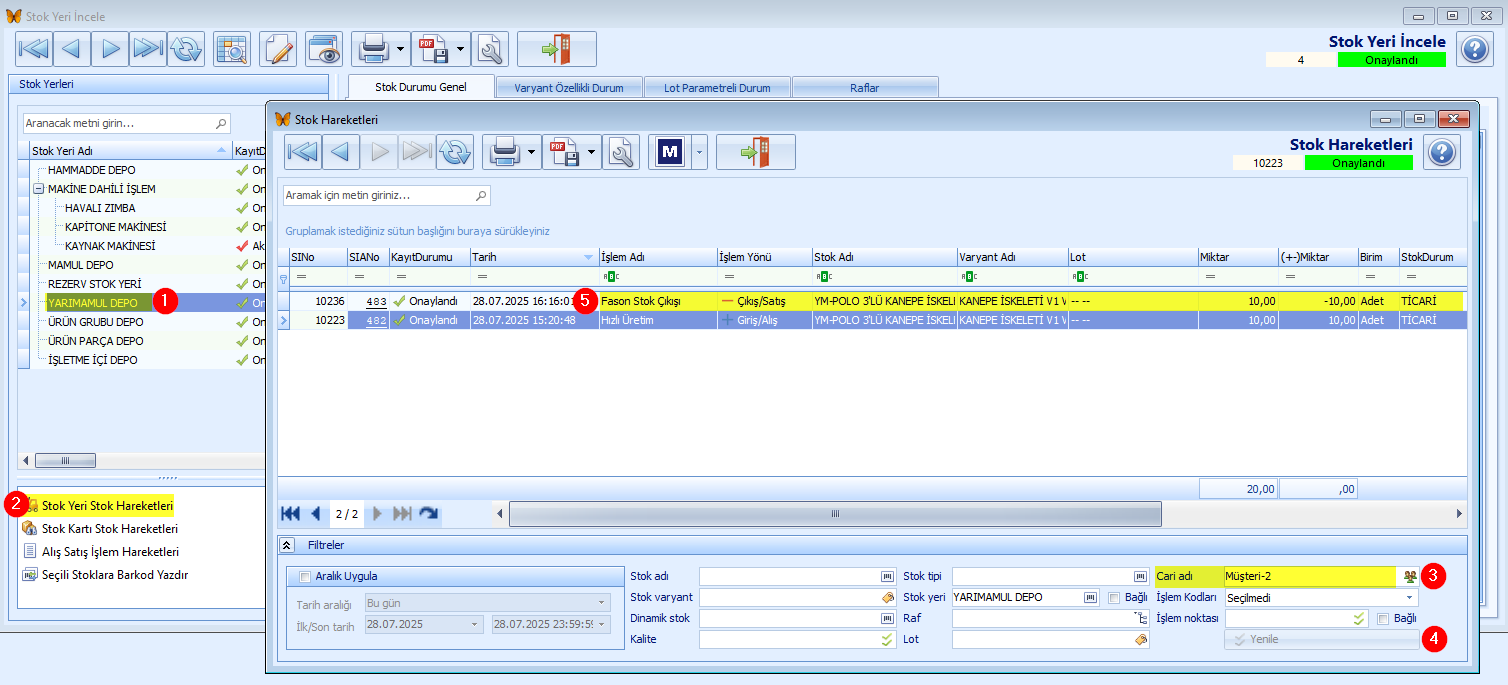Open help in Stok Yeri İncele window
Viewport: 1508px width, 685px height.
click(1475, 49)
